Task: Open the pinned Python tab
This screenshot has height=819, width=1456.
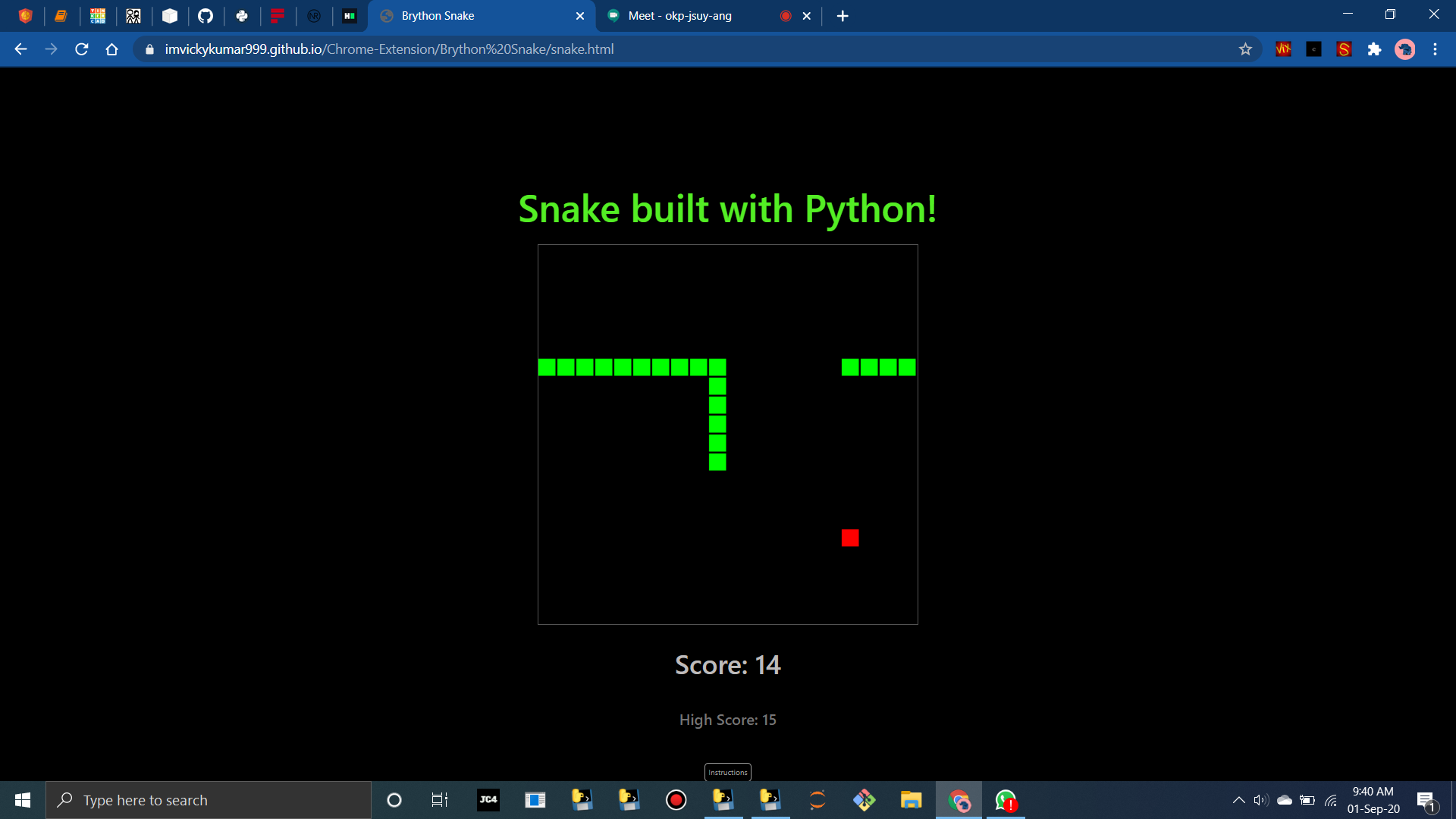Action: [x=242, y=16]
